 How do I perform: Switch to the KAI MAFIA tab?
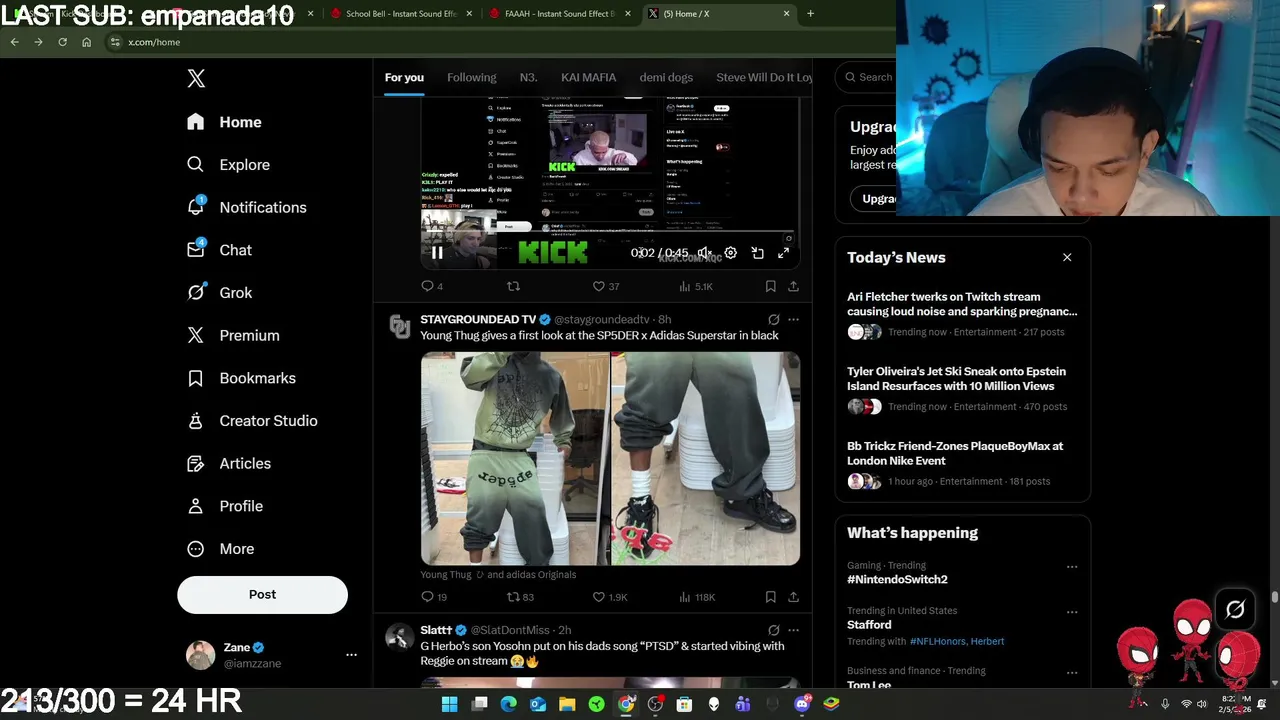pos(588,77)
